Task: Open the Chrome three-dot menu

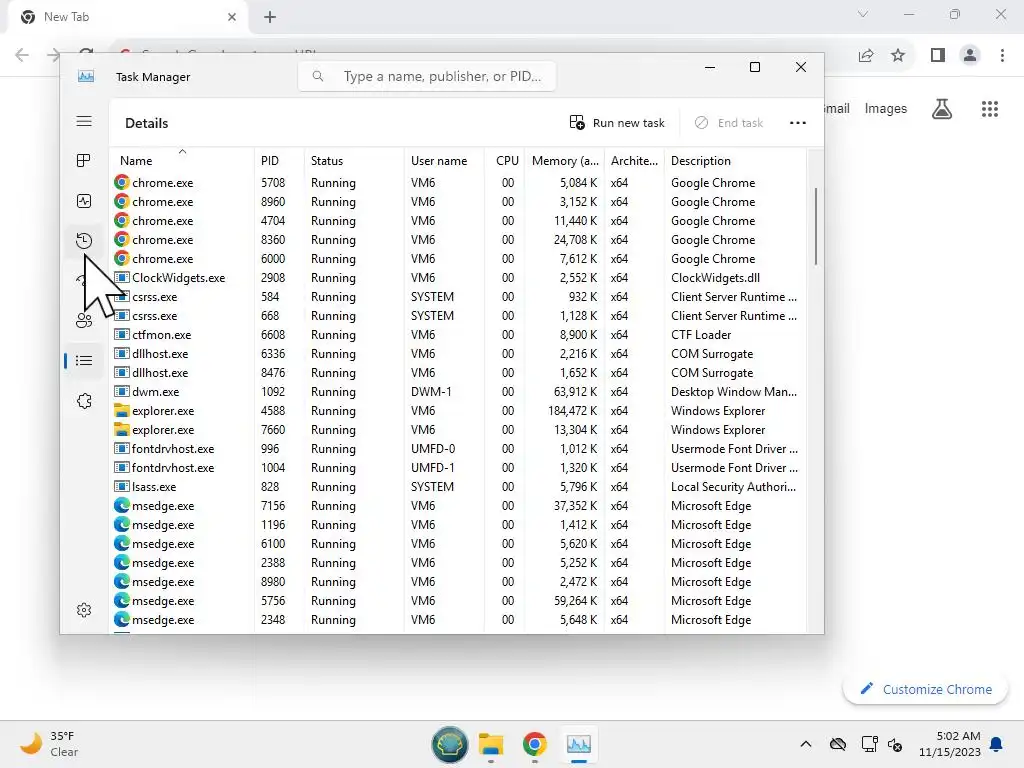Action: pyautogui.click(x=1002, y=56)
